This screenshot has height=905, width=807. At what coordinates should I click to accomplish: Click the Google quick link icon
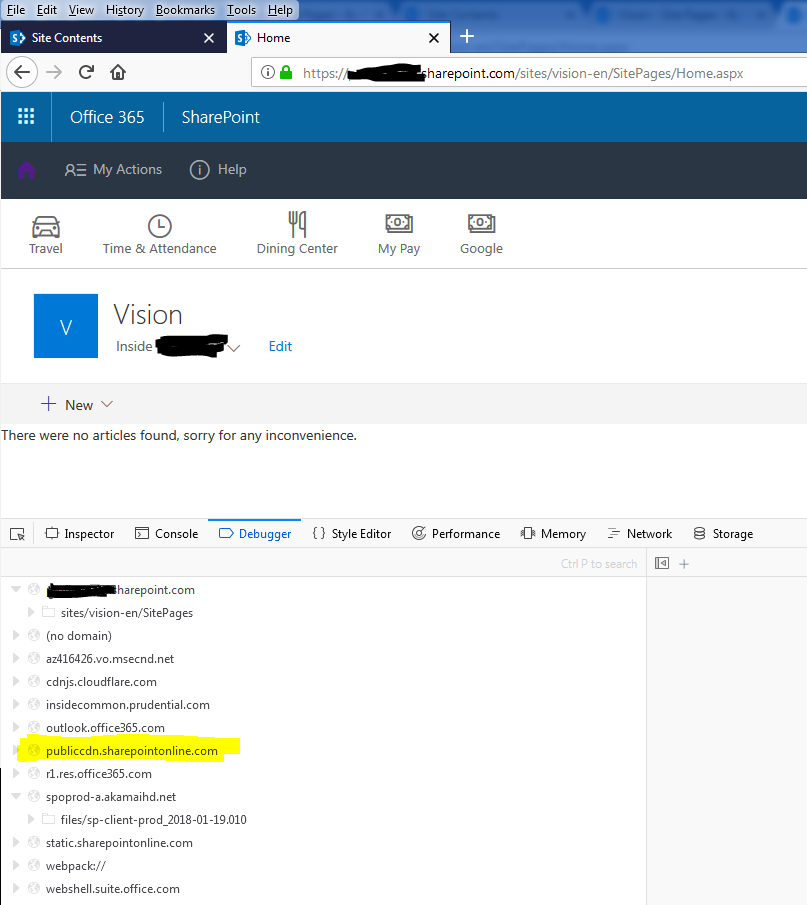(481, 226)
